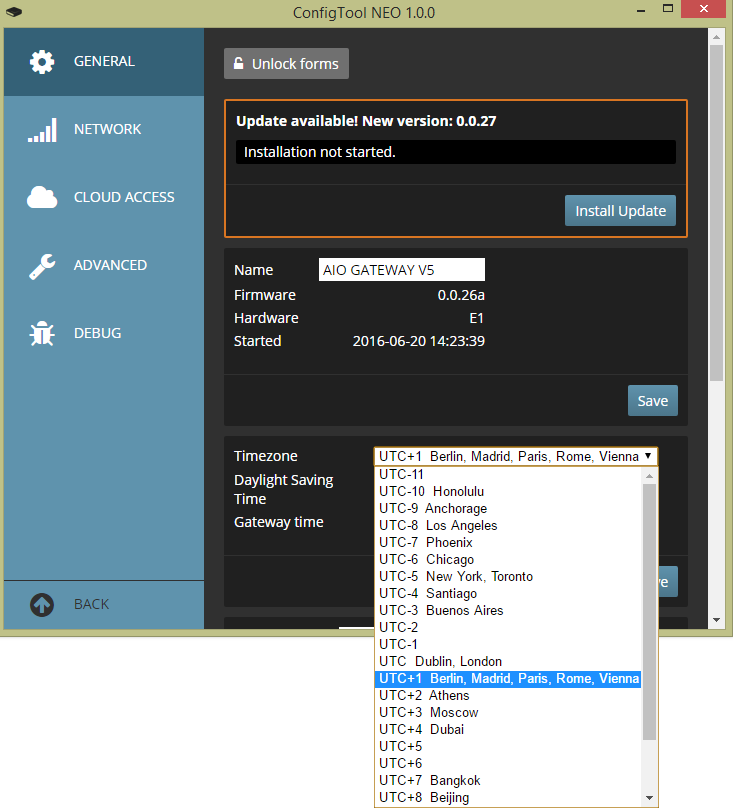Select UTC Dublin, London timezone
Image resolution: width=733 pixels, height=810 pixels.
508,662
